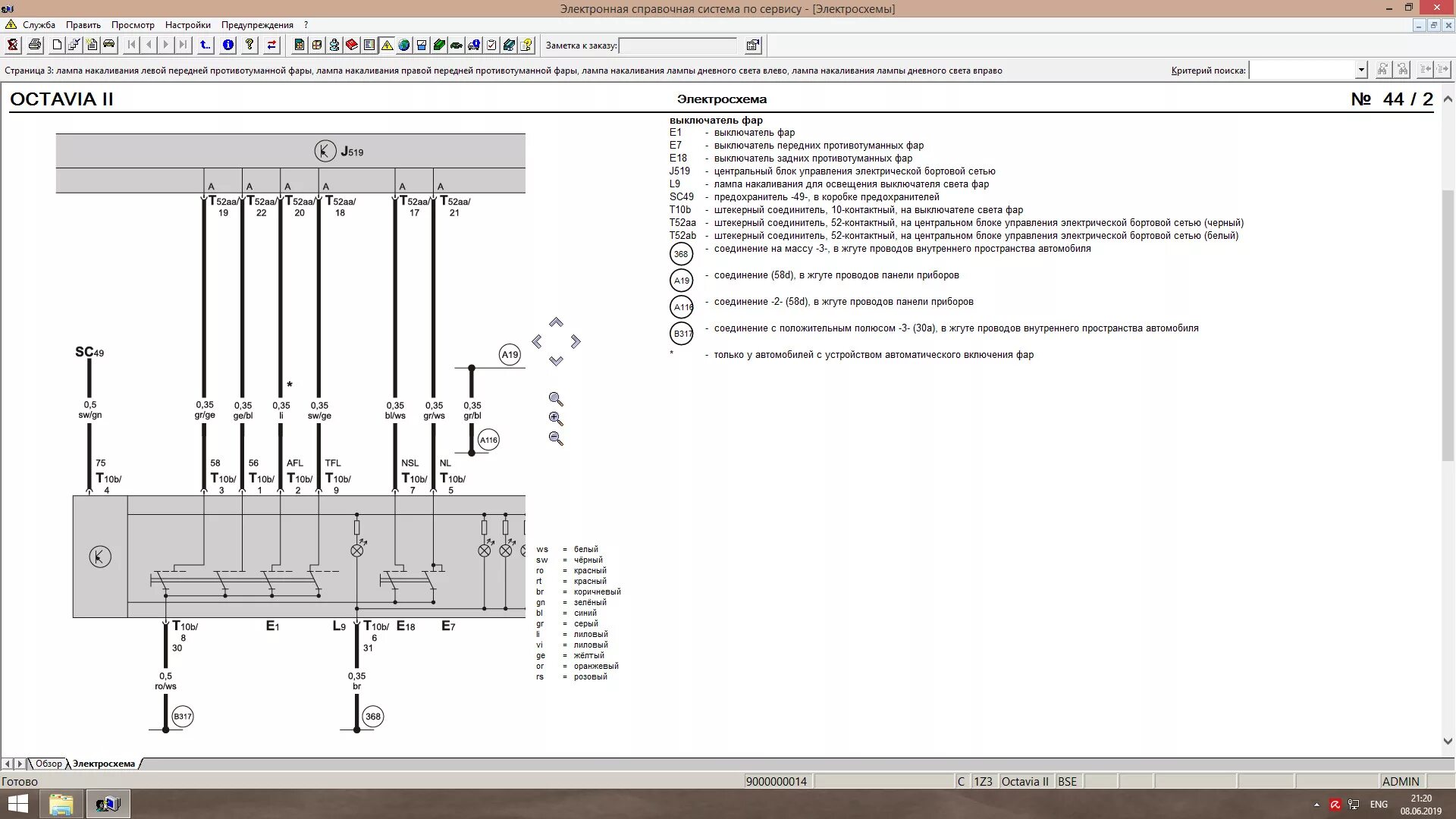
Task: Click the service app's taskbar icon
Action: click(108, 804)
